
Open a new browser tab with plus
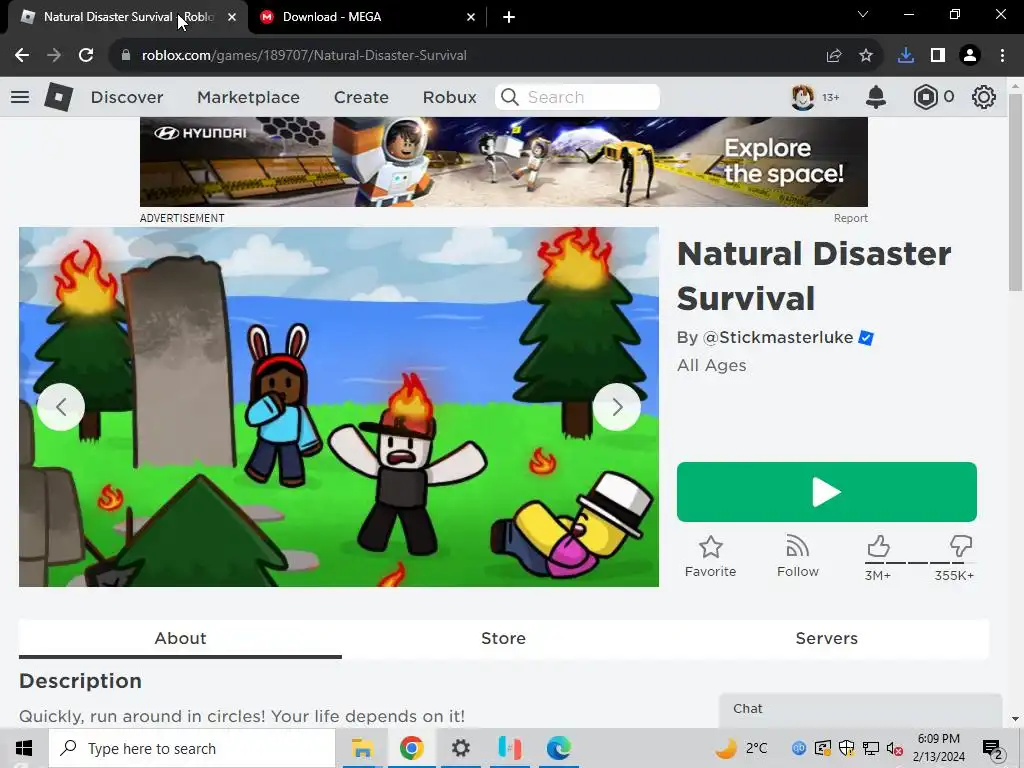[509, 17]
